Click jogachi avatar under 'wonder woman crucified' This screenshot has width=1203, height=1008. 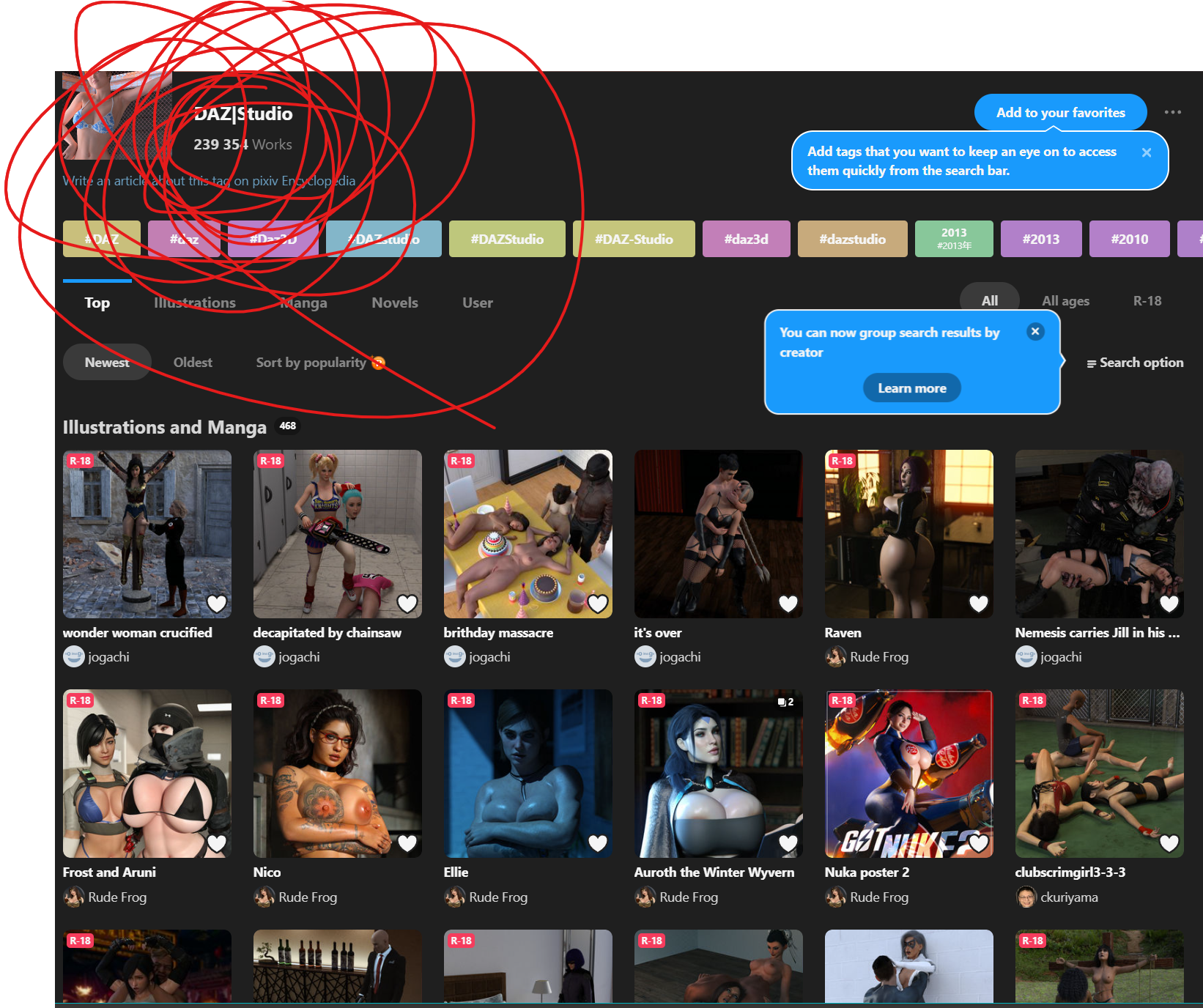tap(74, 656)
